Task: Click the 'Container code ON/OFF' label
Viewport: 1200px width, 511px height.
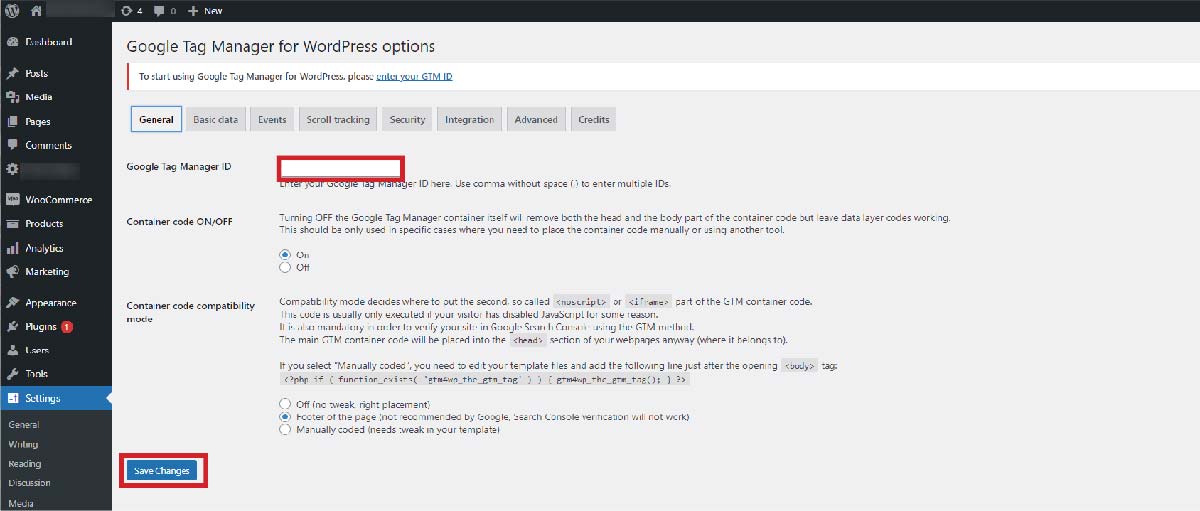Action: [x=180, y=221]
